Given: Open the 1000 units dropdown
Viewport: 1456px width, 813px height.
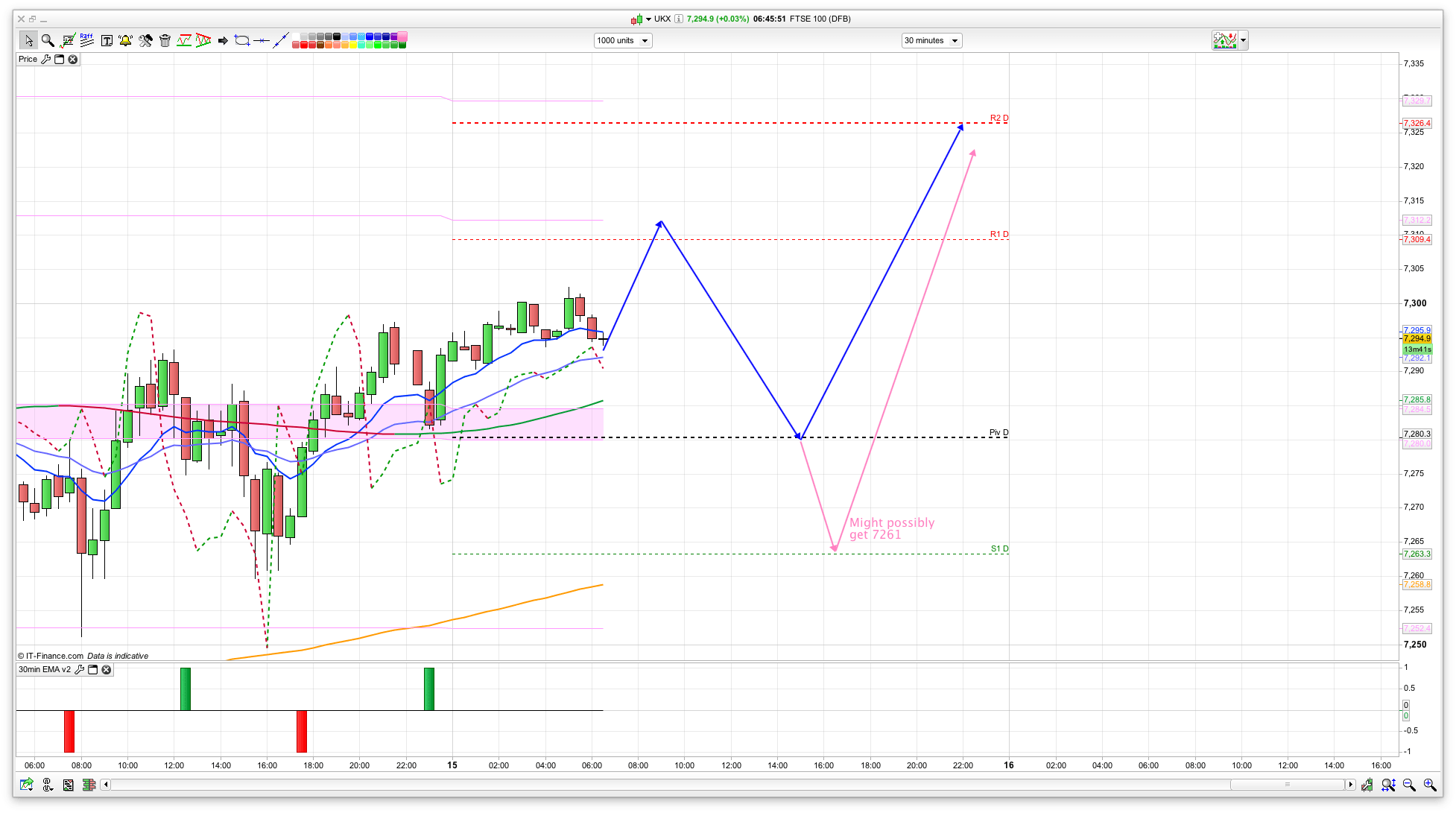Looking at the screenshot, I should [623, 41].
